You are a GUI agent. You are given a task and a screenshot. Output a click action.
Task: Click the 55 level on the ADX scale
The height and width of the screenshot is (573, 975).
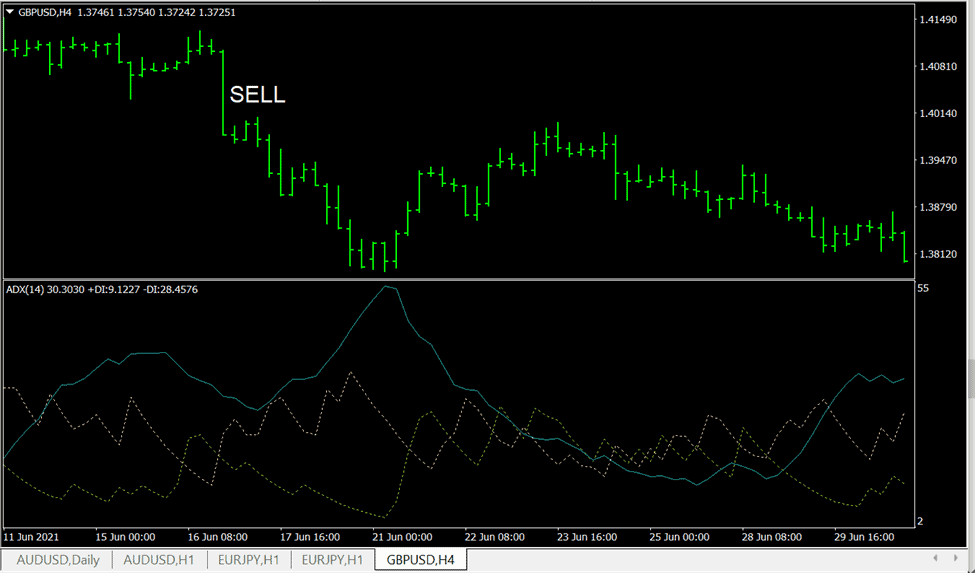click(923, 288)
